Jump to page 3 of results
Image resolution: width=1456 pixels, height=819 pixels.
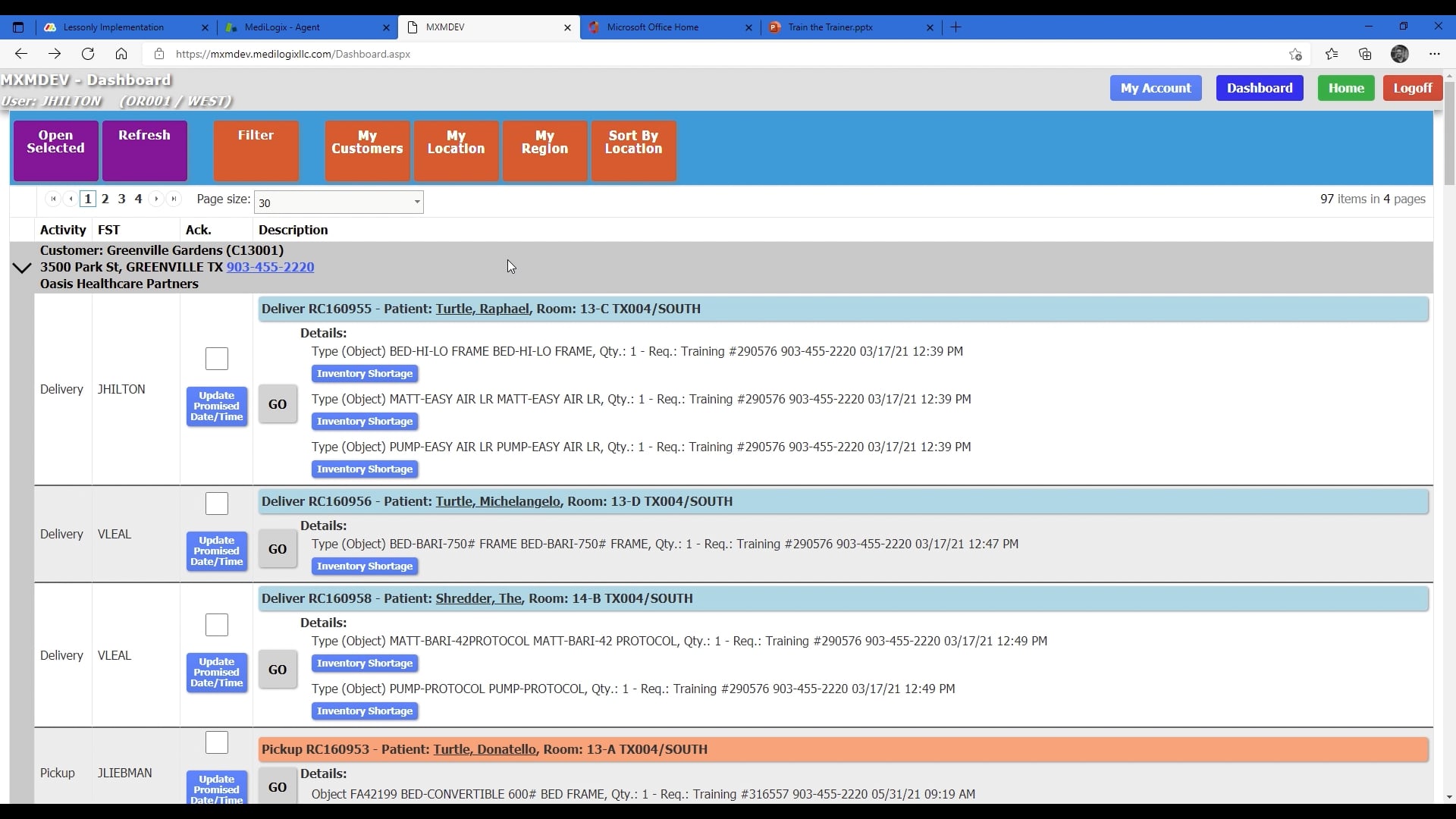coord(121,199)
